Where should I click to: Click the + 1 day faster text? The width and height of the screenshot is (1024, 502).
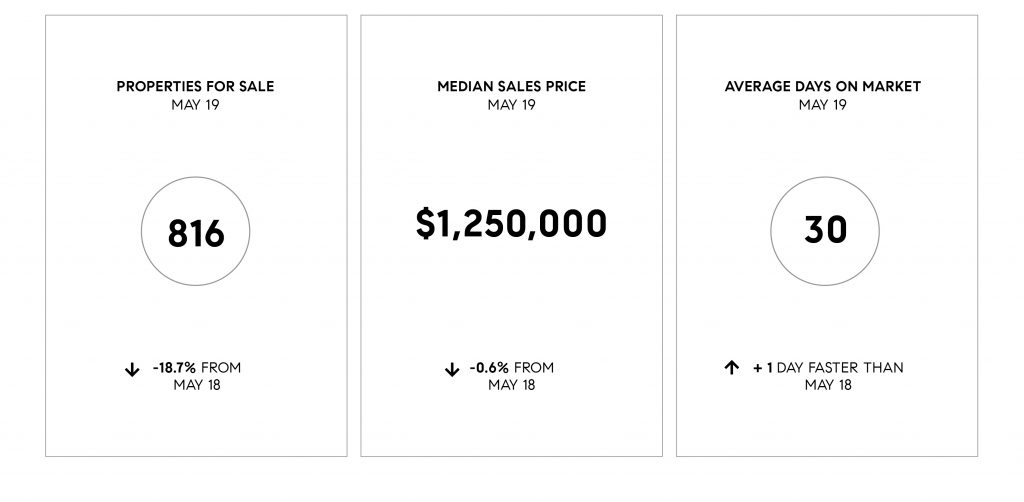pos(807,368)
